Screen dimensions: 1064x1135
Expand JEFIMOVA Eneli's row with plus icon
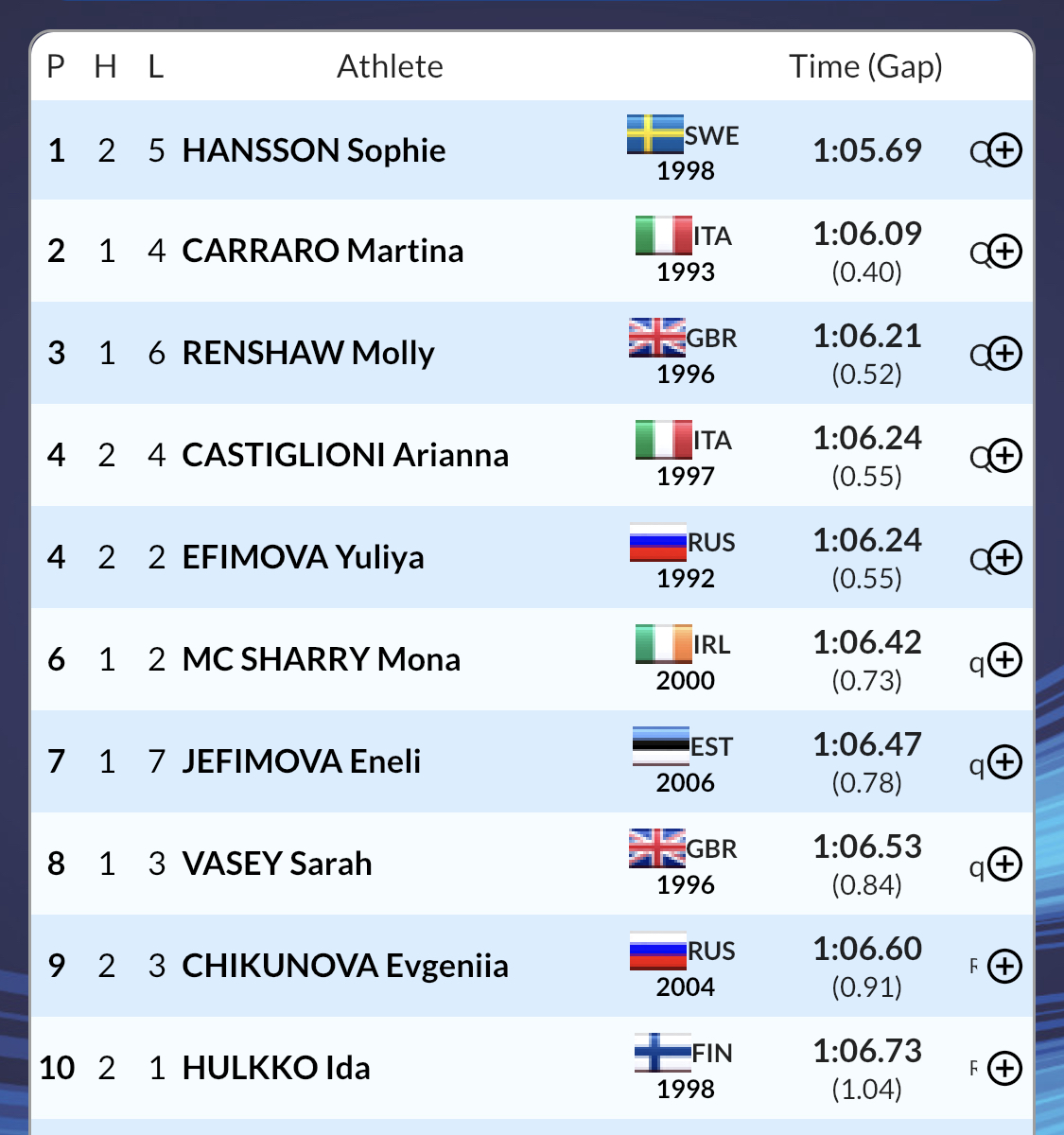coord(1004,762)
